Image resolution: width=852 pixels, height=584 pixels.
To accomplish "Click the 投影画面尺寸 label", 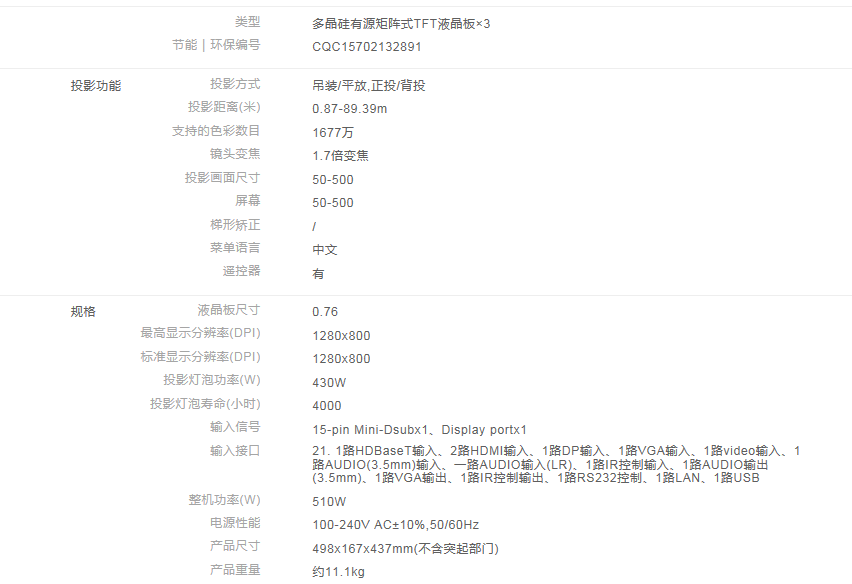I will 222,178.
